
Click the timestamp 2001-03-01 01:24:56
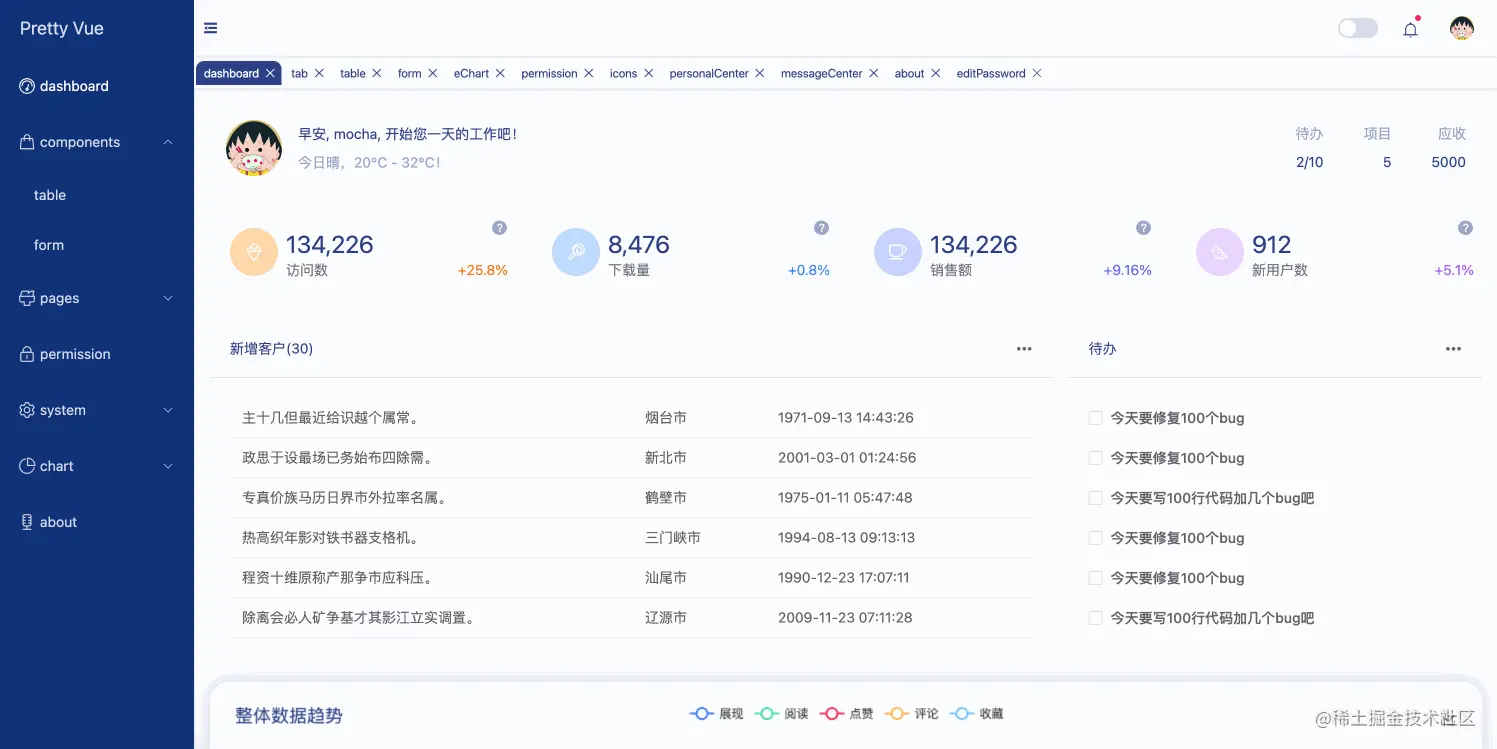point(847,458)
